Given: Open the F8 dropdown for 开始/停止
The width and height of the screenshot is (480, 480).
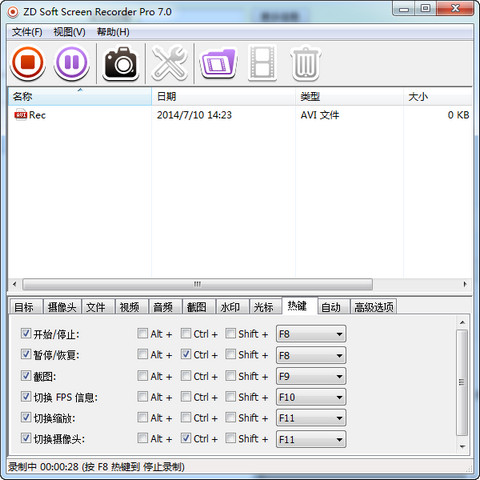Looking at the screenshot, I should (311, 334).
